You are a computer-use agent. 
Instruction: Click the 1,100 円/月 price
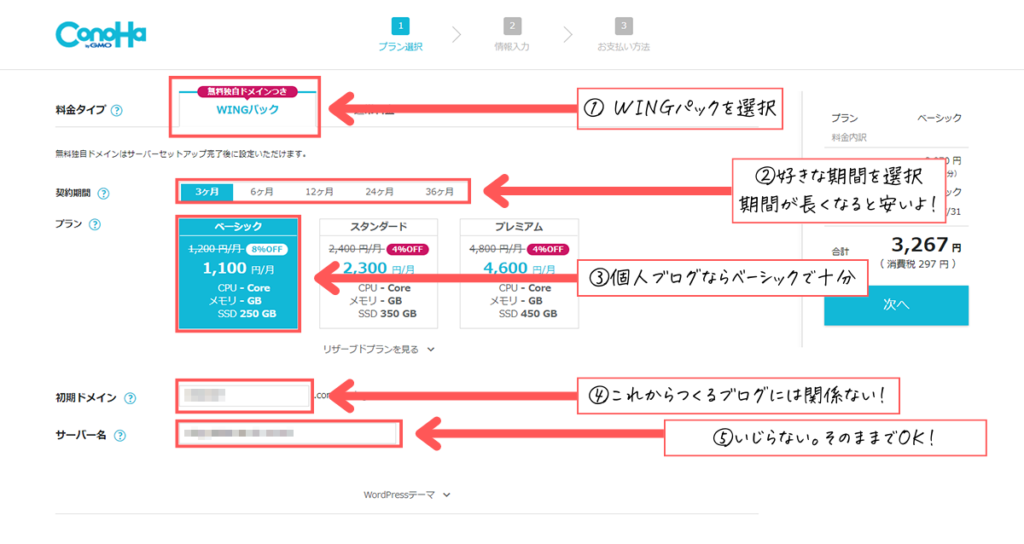coord(238,268)
